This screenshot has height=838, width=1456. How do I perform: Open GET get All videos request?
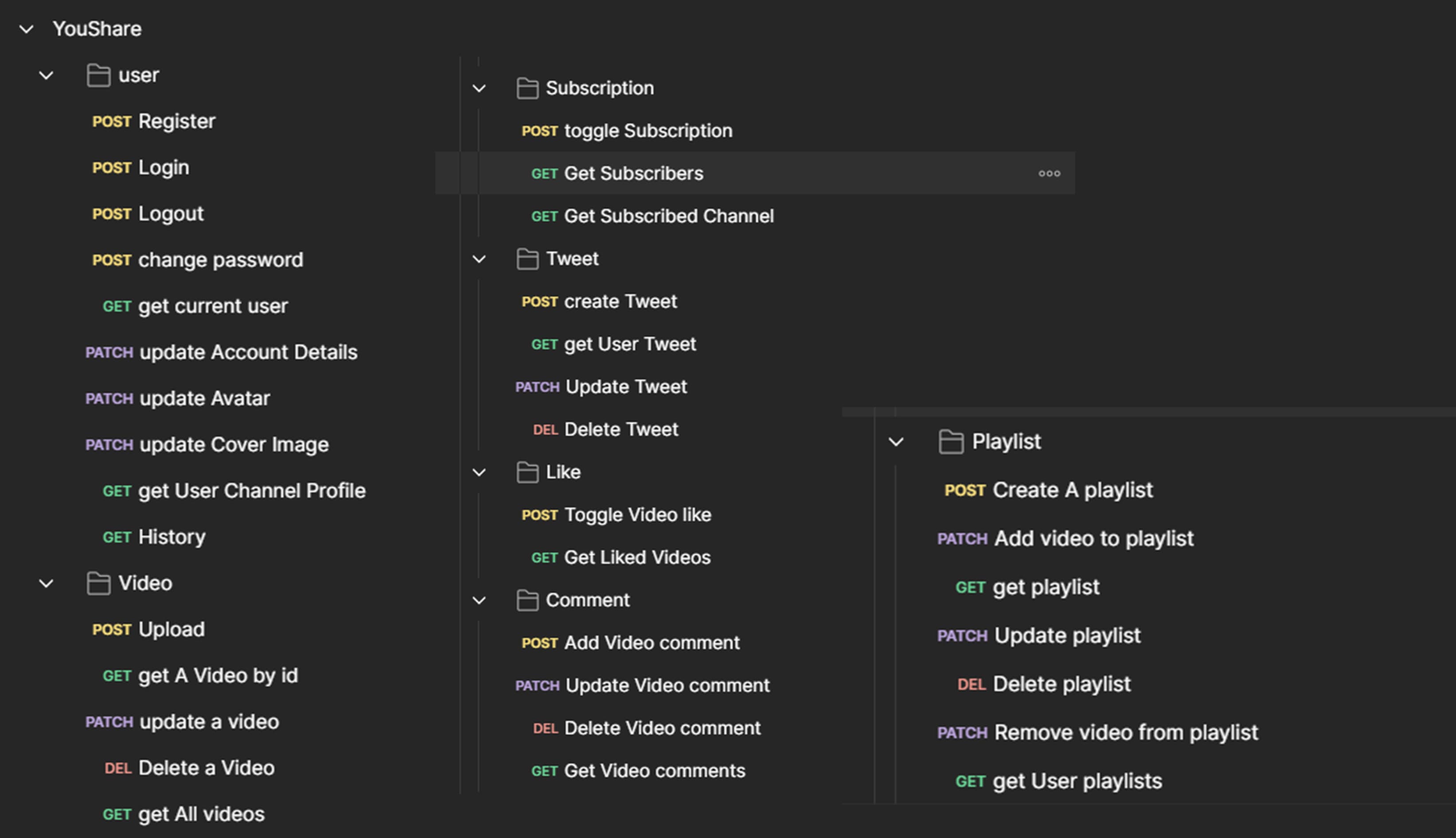(x=201, y=814)
